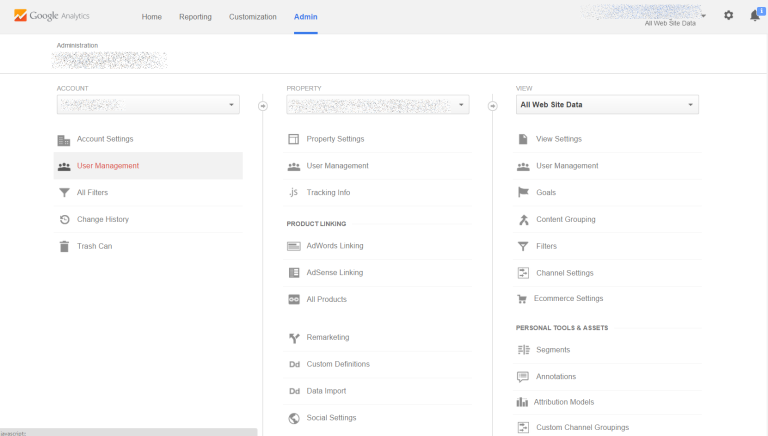Click the Remarketing fork icon

click(294, 338)
